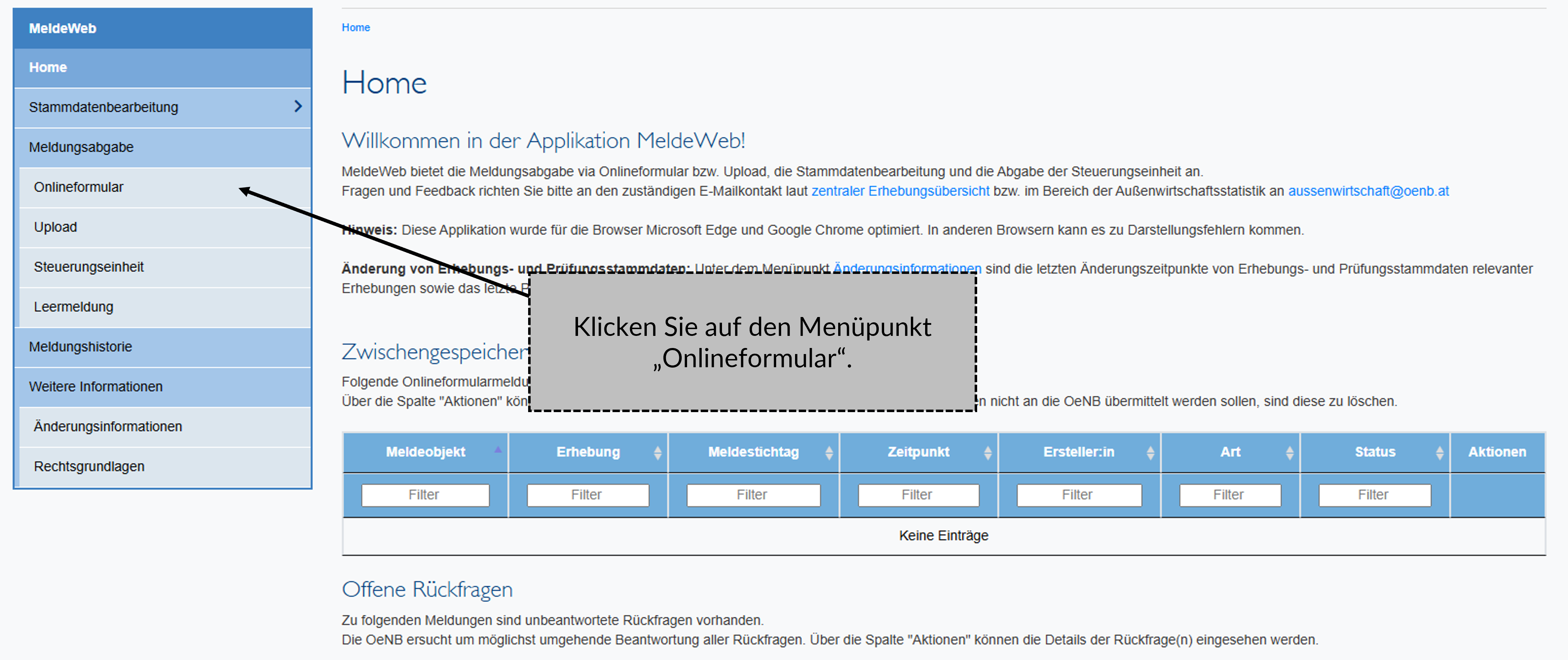Select Steuerungseinheit in sidebar
The height and width of the screenshot is (660, 1568).
[x=89, y=267]
